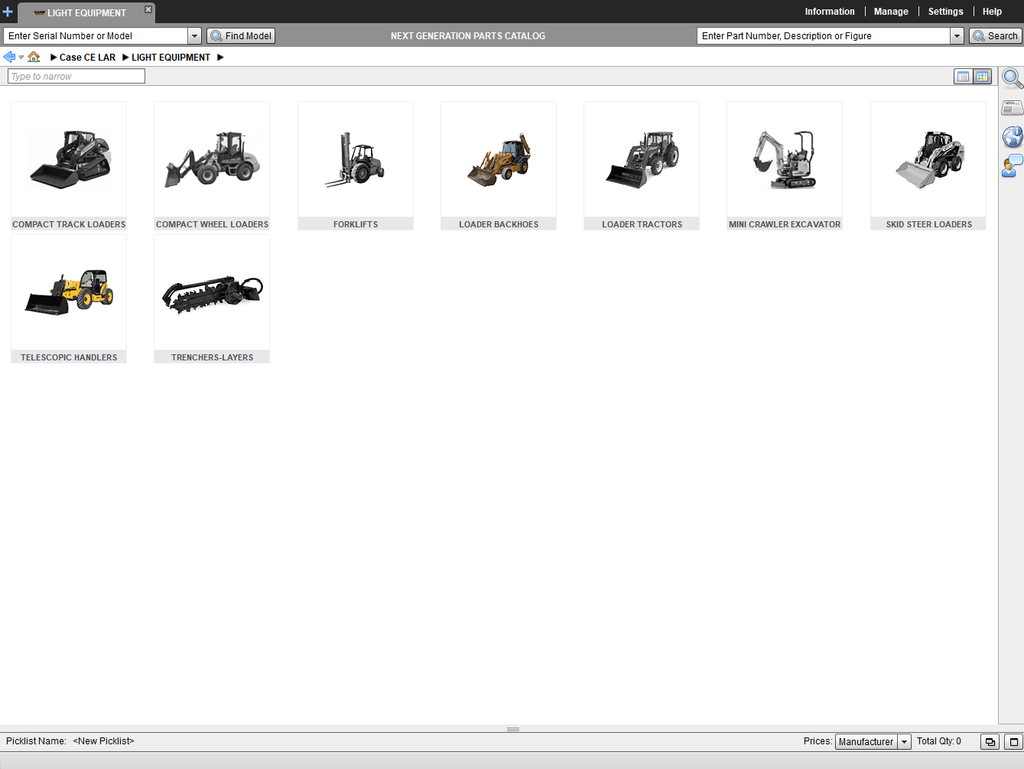The image size is (1024, 769).
Task: Go to home via house icon
Action: point(34,57)
